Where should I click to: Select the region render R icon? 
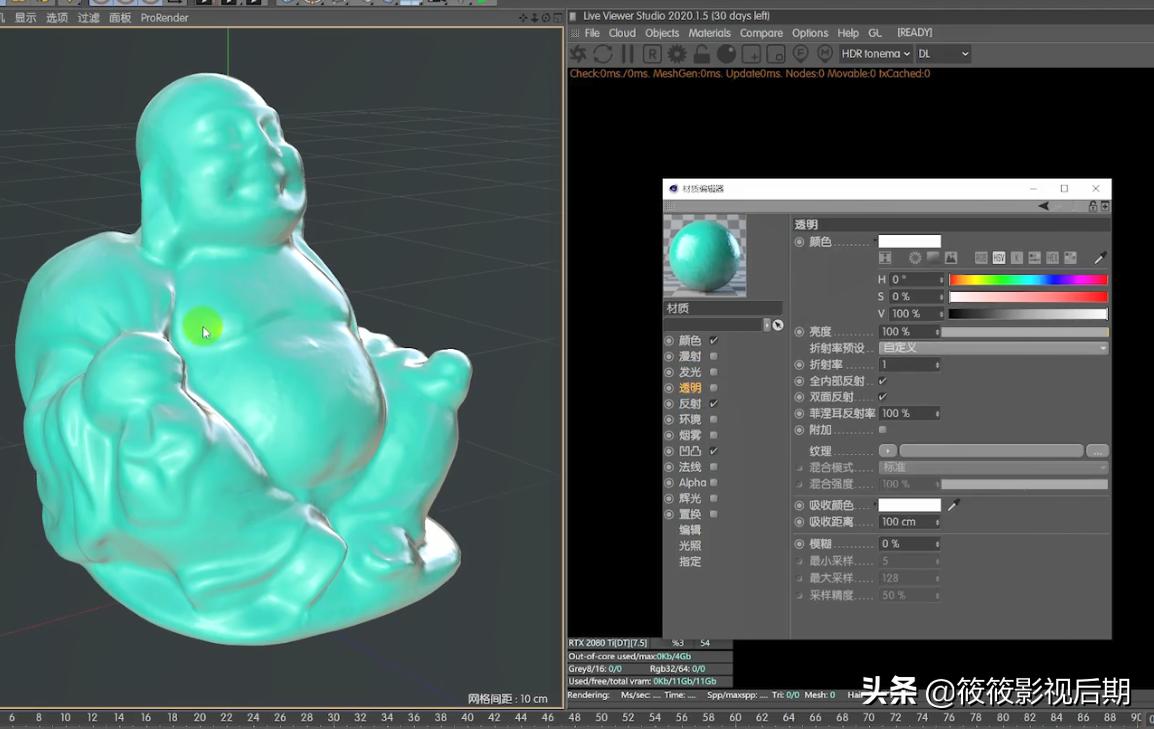pos(651,54)
